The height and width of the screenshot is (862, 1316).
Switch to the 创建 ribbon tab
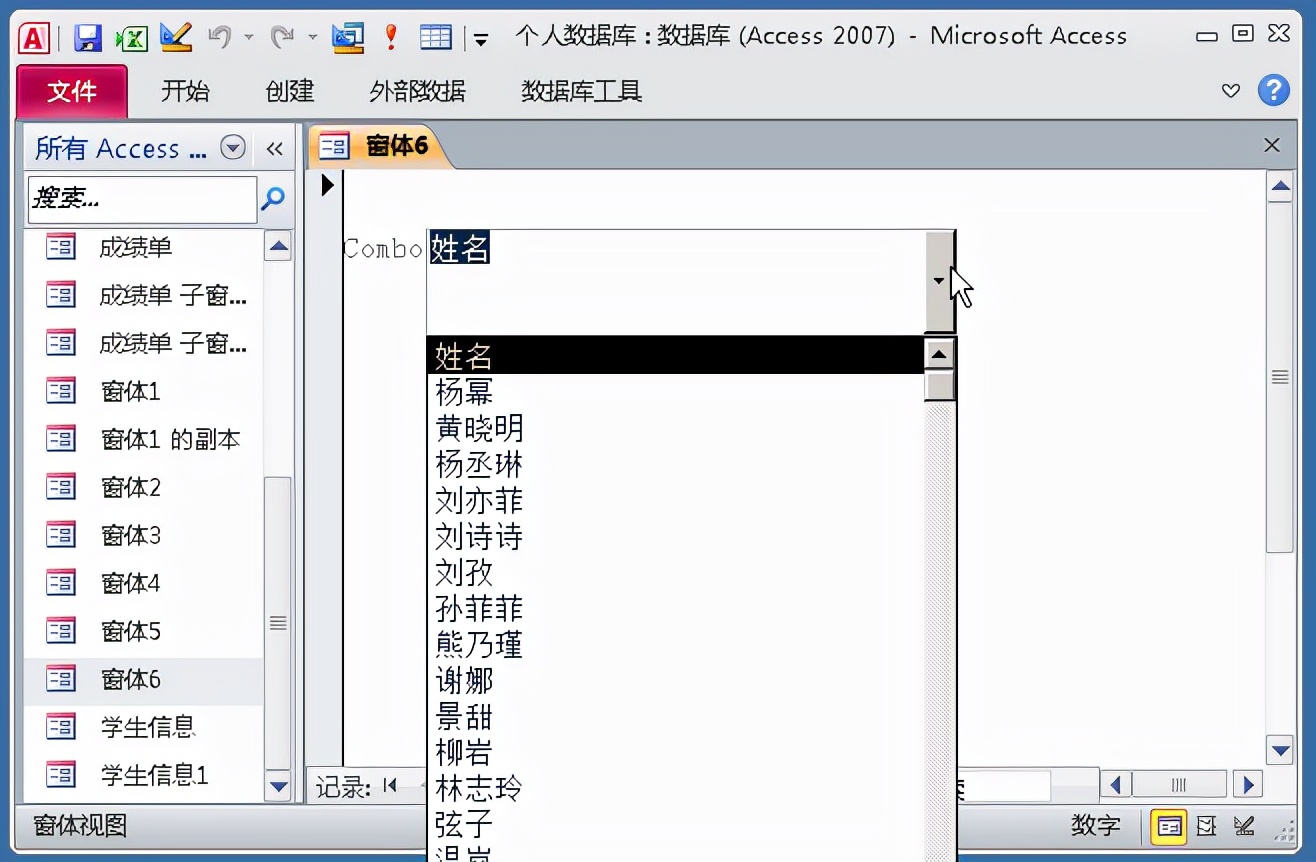coord(288,91)
